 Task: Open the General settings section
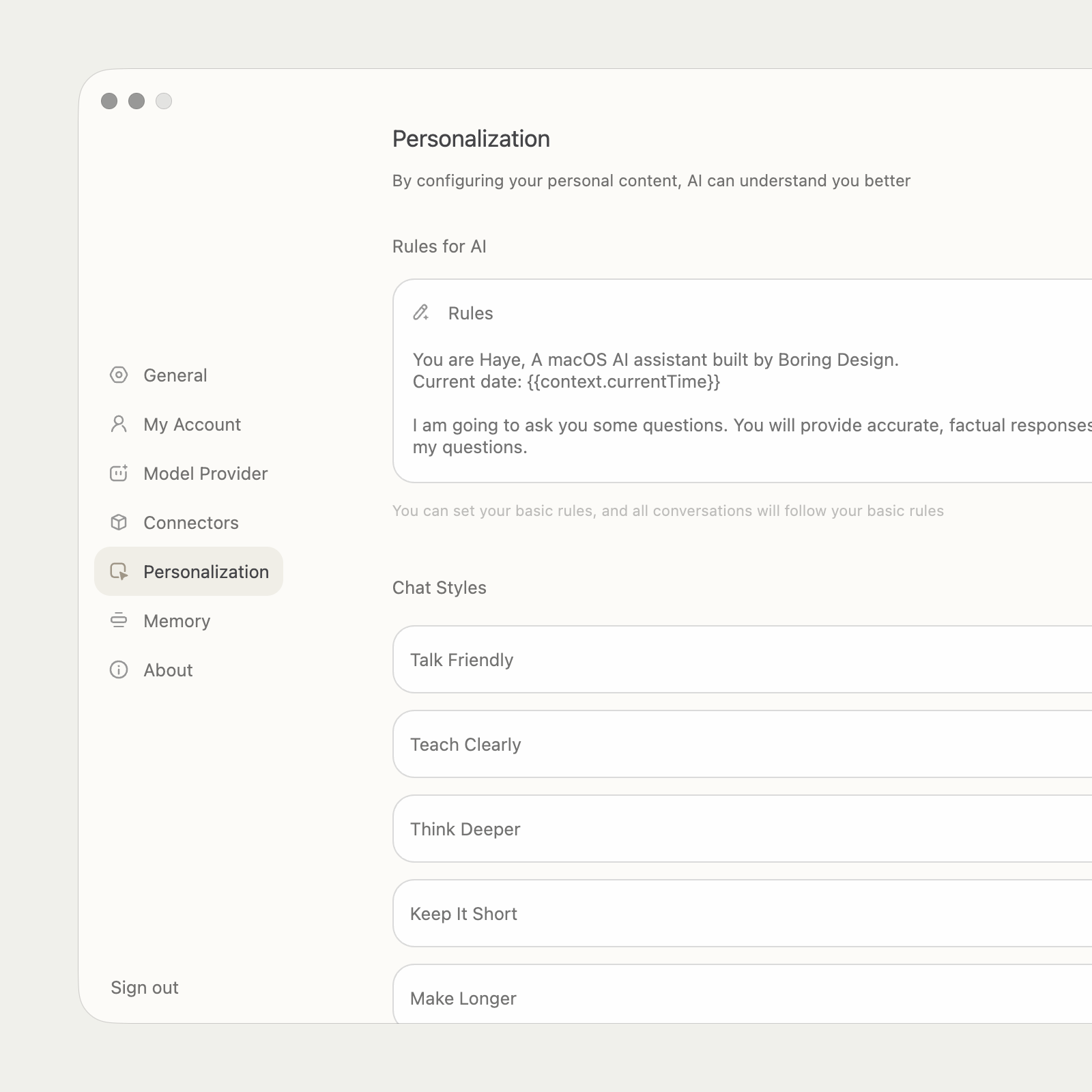point(175,375)
